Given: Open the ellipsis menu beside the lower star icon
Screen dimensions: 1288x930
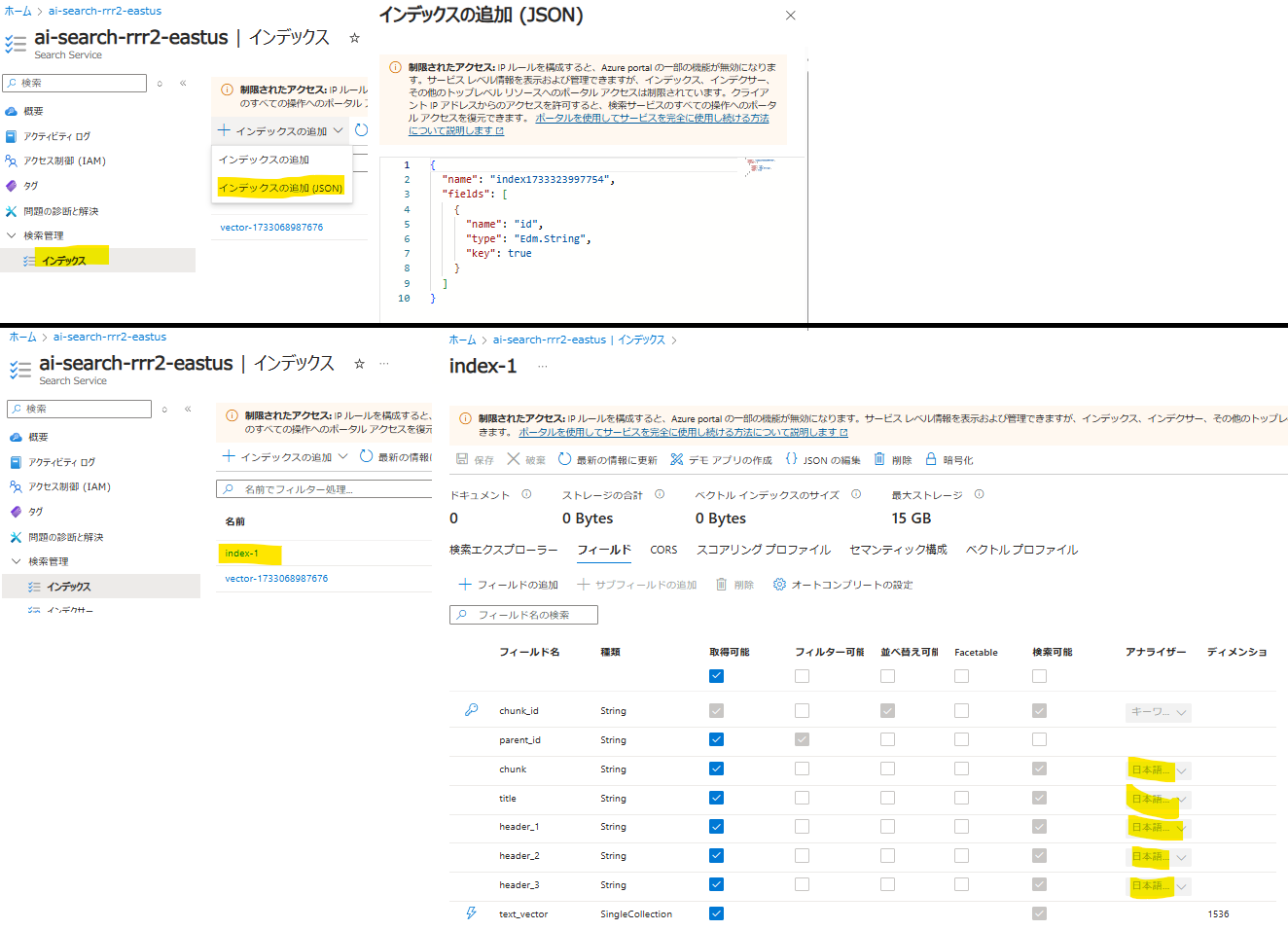Looking at the screenshot, I should click(x=384, y=364).
